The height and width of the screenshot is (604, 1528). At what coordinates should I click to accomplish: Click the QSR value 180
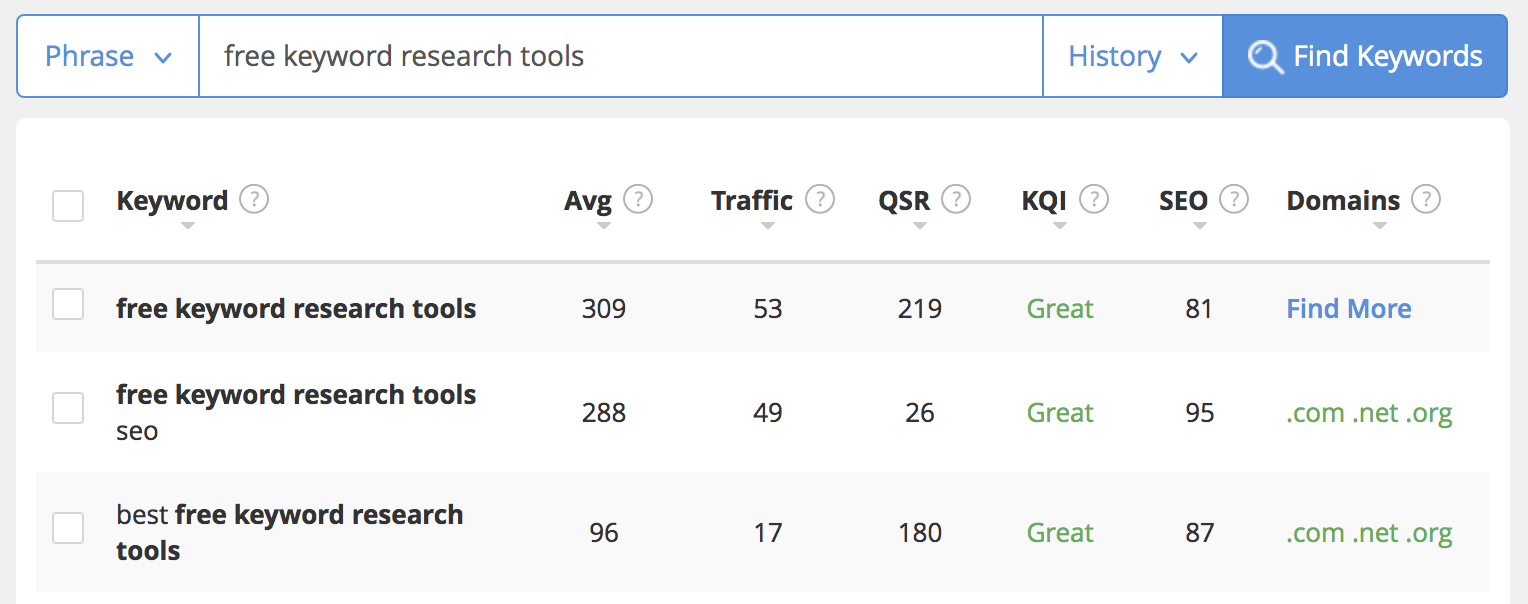[x=920, y=533]
